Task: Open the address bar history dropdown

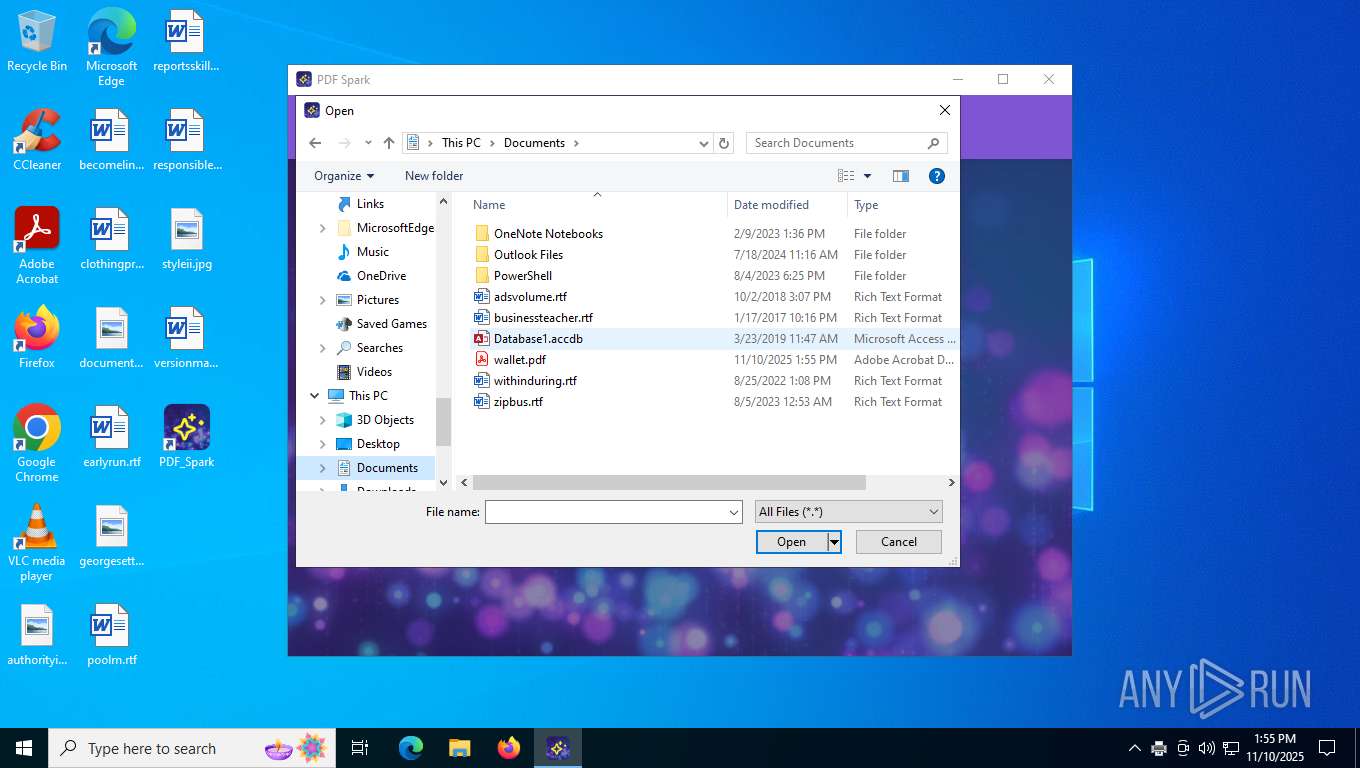Action: click(704, 143)
